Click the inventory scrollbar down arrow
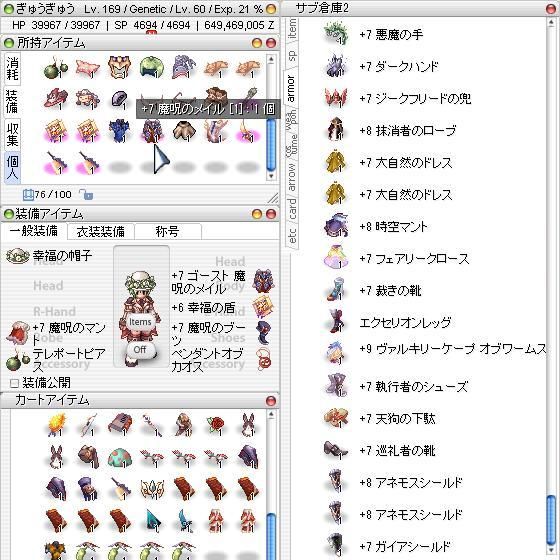560x560 pixels. (271, 176)
